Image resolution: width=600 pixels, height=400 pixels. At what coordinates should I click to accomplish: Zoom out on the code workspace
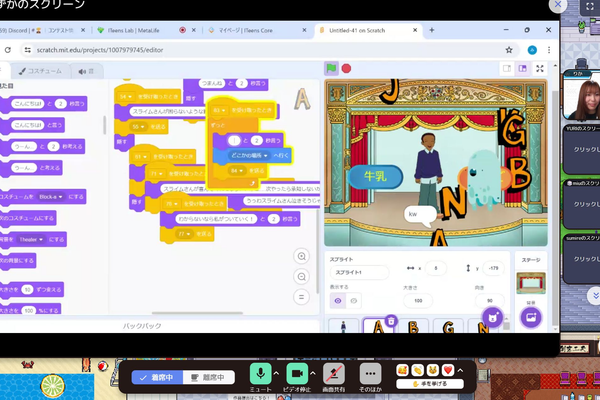click(302, 276)
